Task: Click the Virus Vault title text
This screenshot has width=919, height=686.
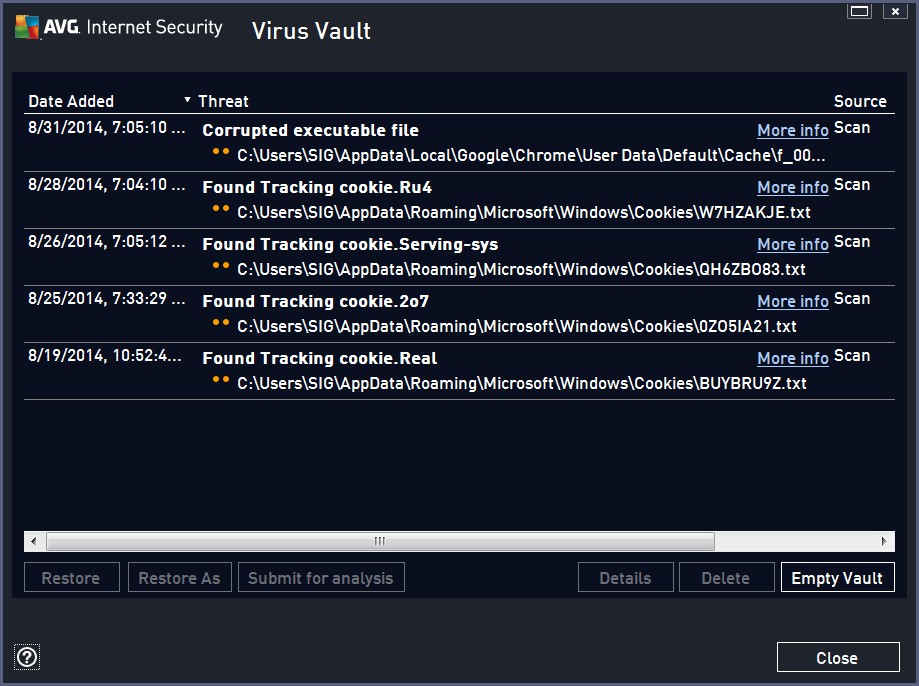Action: click(x=311, y=31)
